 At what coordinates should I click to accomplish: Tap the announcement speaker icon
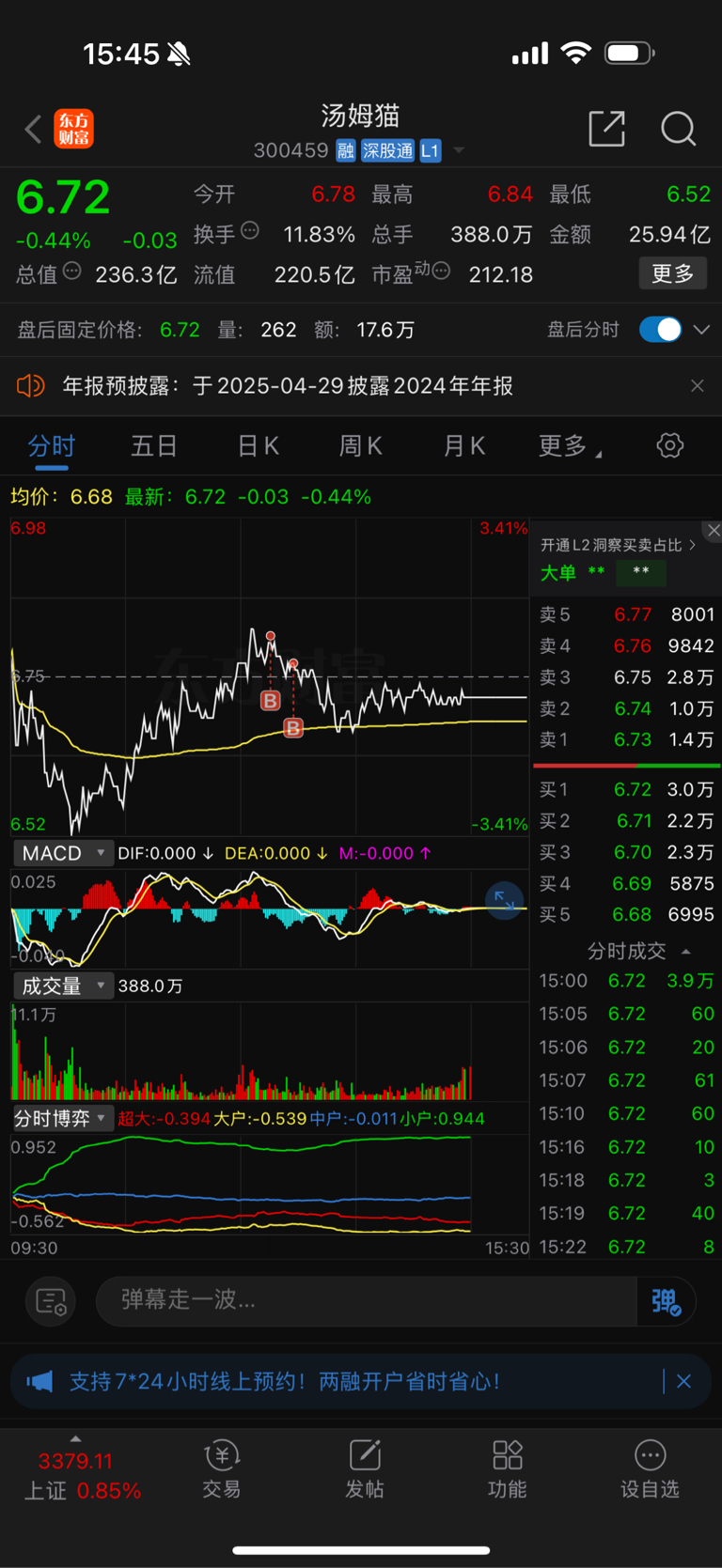(x=31, y=386)
